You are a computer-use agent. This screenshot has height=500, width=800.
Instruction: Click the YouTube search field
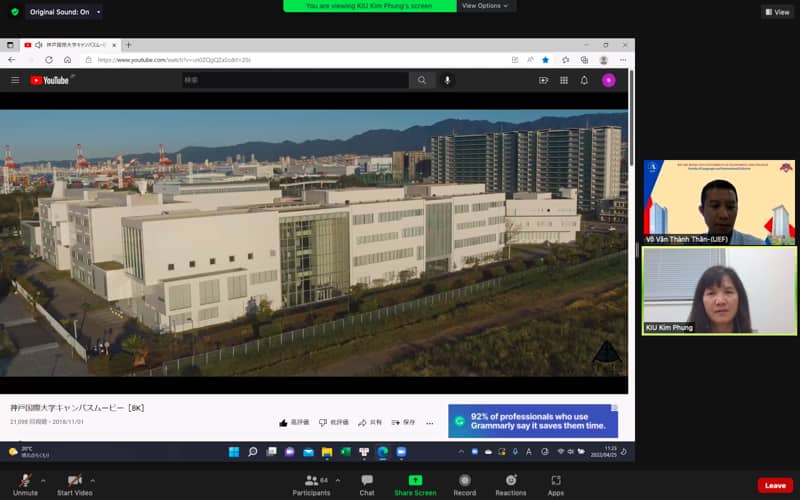tap(295, 80)
